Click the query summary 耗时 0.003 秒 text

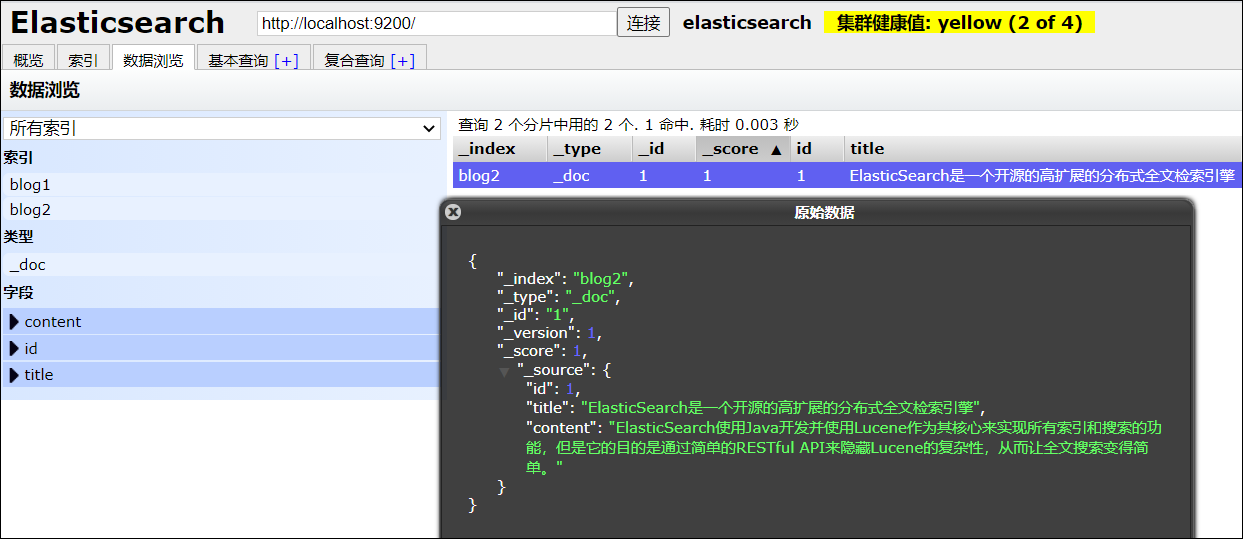click(749, 125)
